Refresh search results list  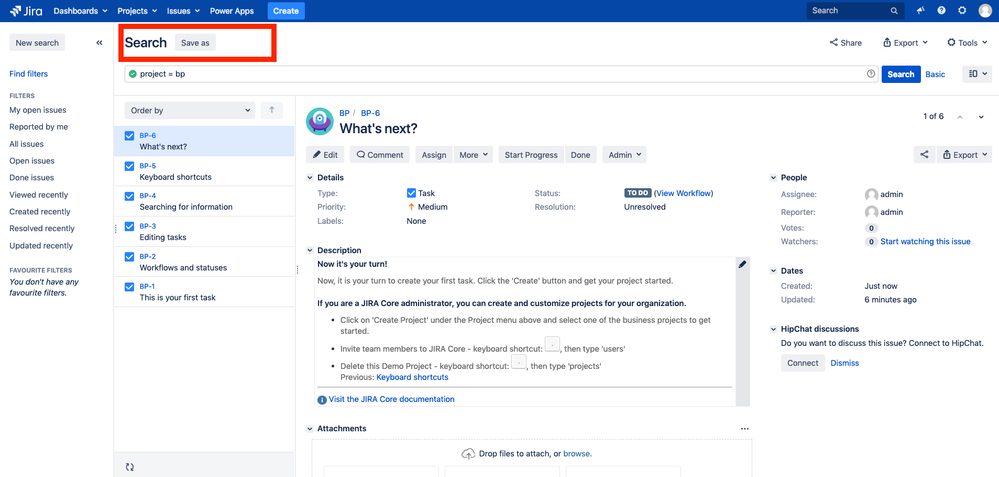(130, 467)
